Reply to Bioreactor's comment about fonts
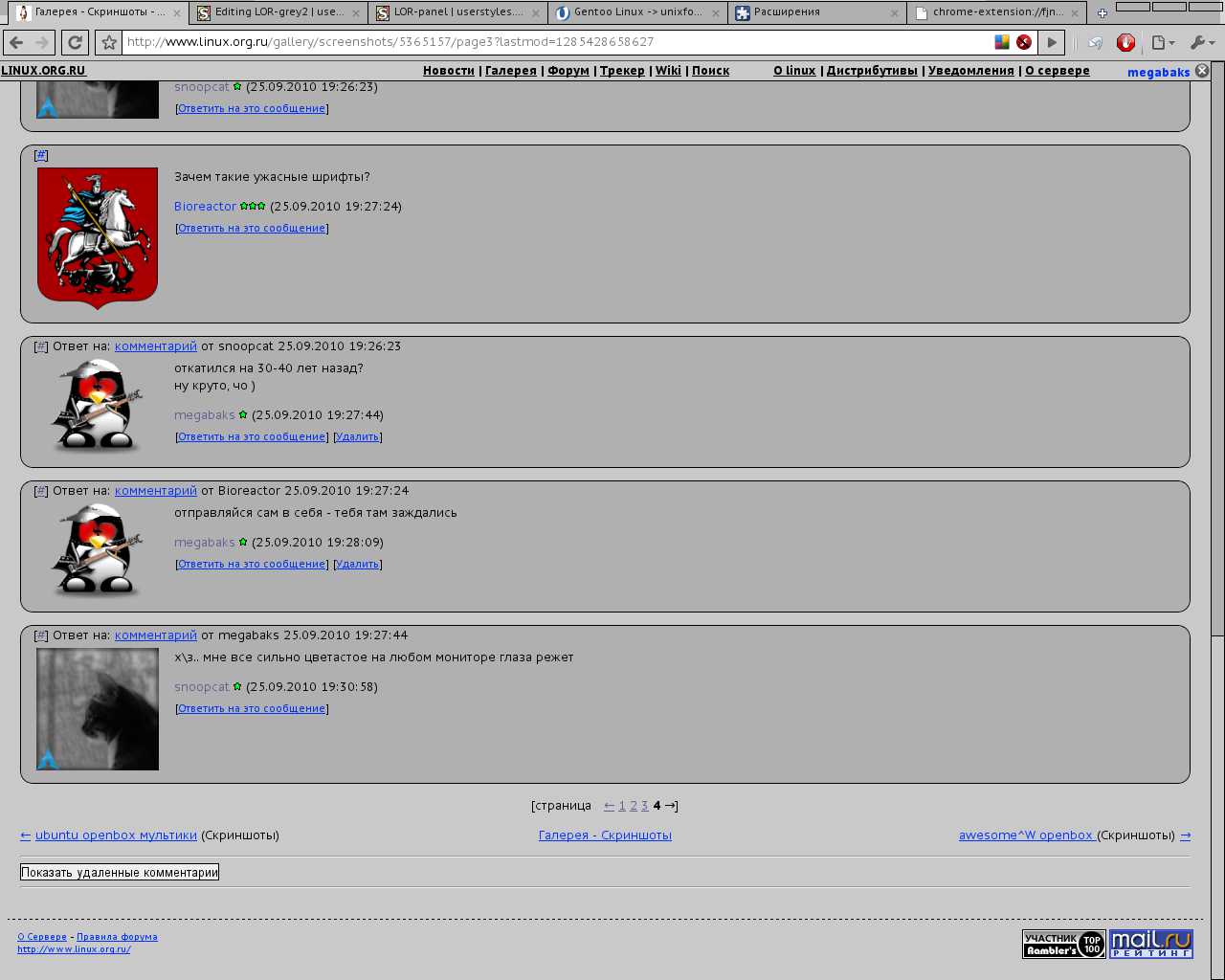The image size is (1225, 980). click(x=252, y=229)
